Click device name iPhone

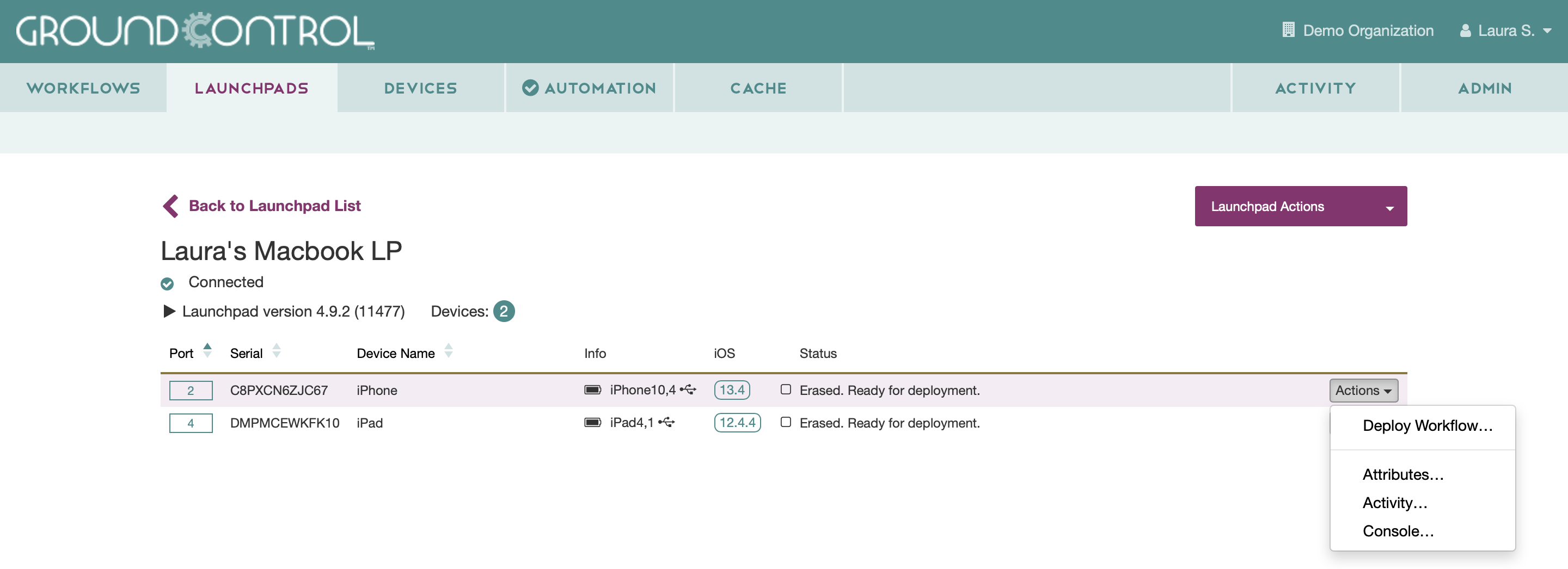pos(377,390)
